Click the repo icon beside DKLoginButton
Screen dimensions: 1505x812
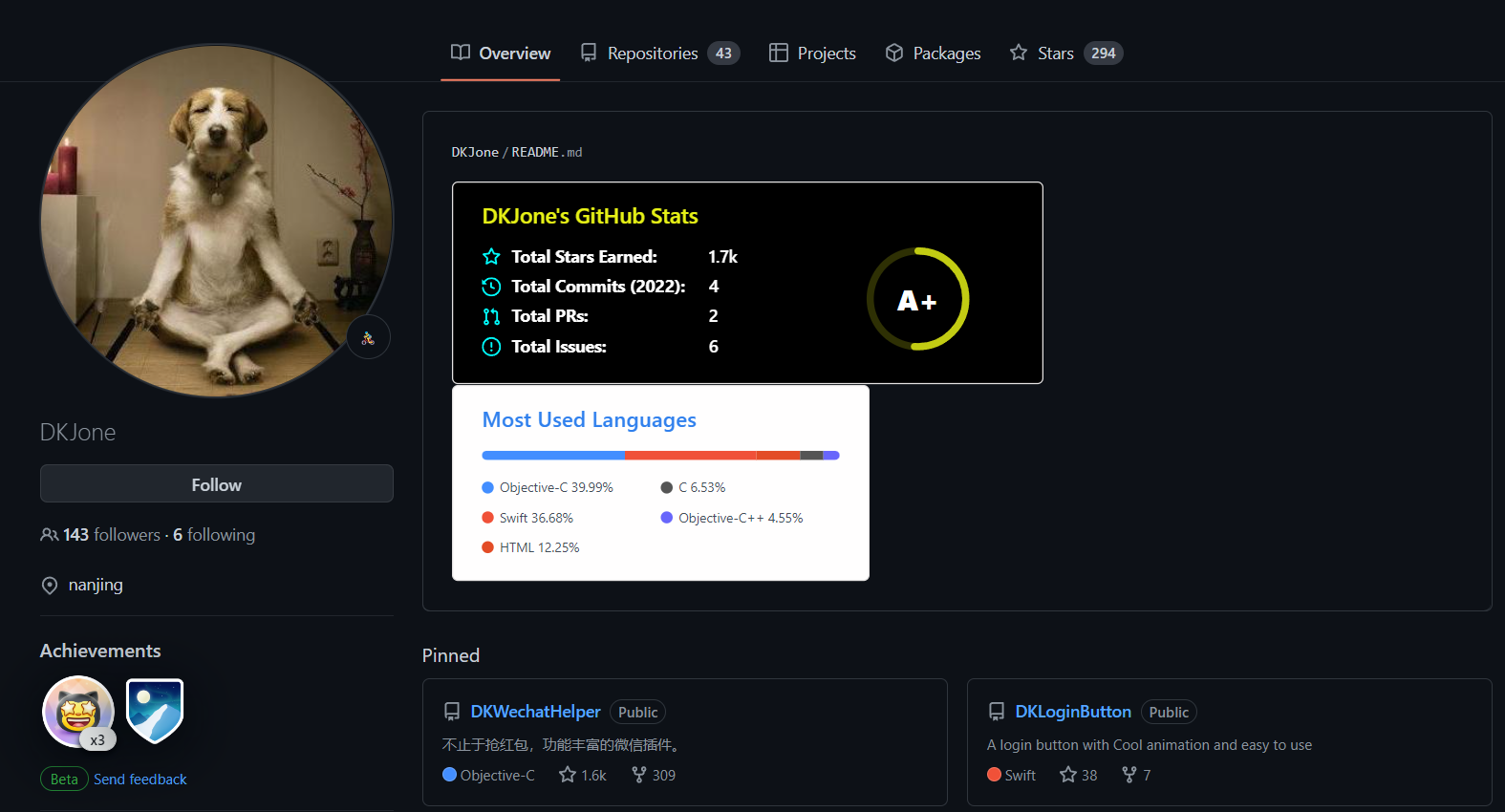pyautogui.click(x=997, y=712)
